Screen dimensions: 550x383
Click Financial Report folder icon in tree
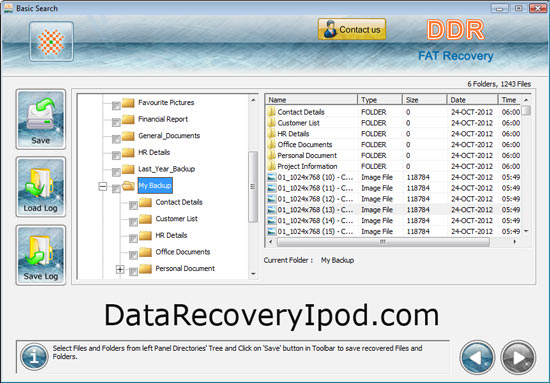(128, 119)
